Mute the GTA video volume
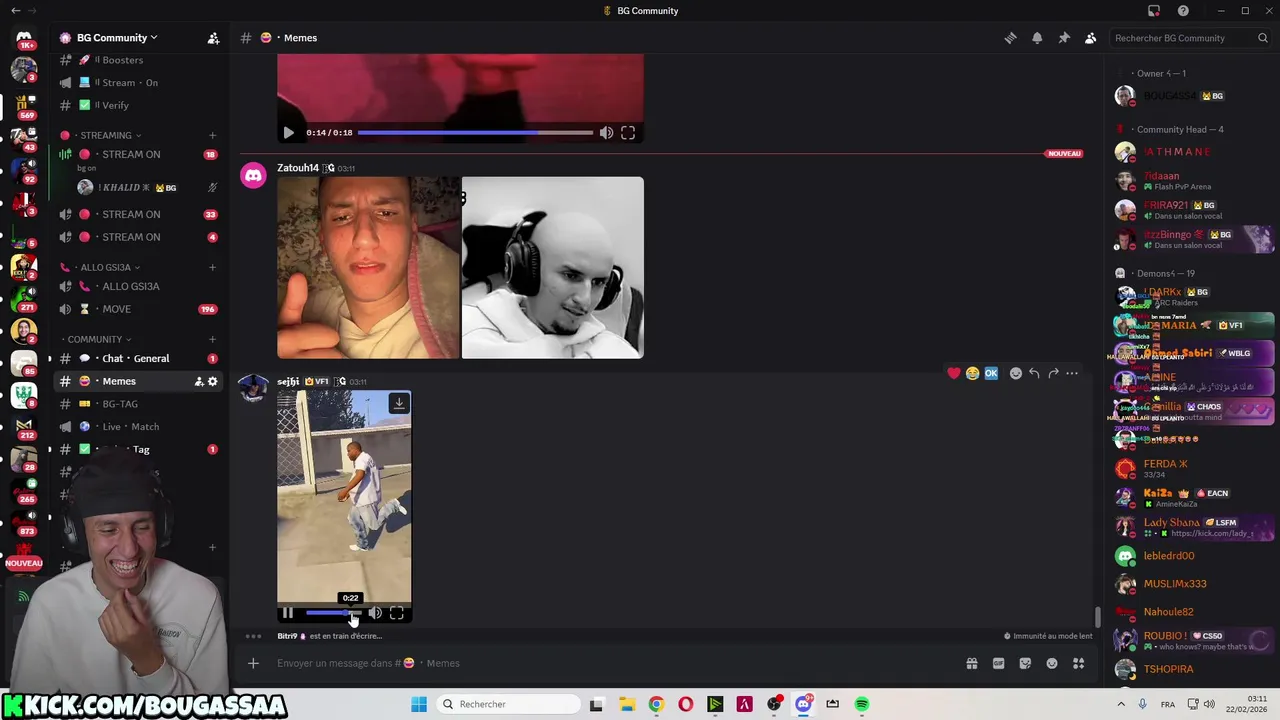Screen dimensions: 1280x720 coord(375,613)
